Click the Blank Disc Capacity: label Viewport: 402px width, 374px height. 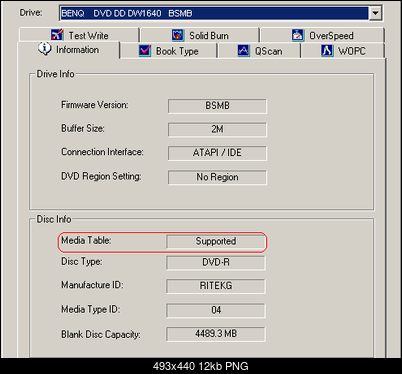coord(100,334)
